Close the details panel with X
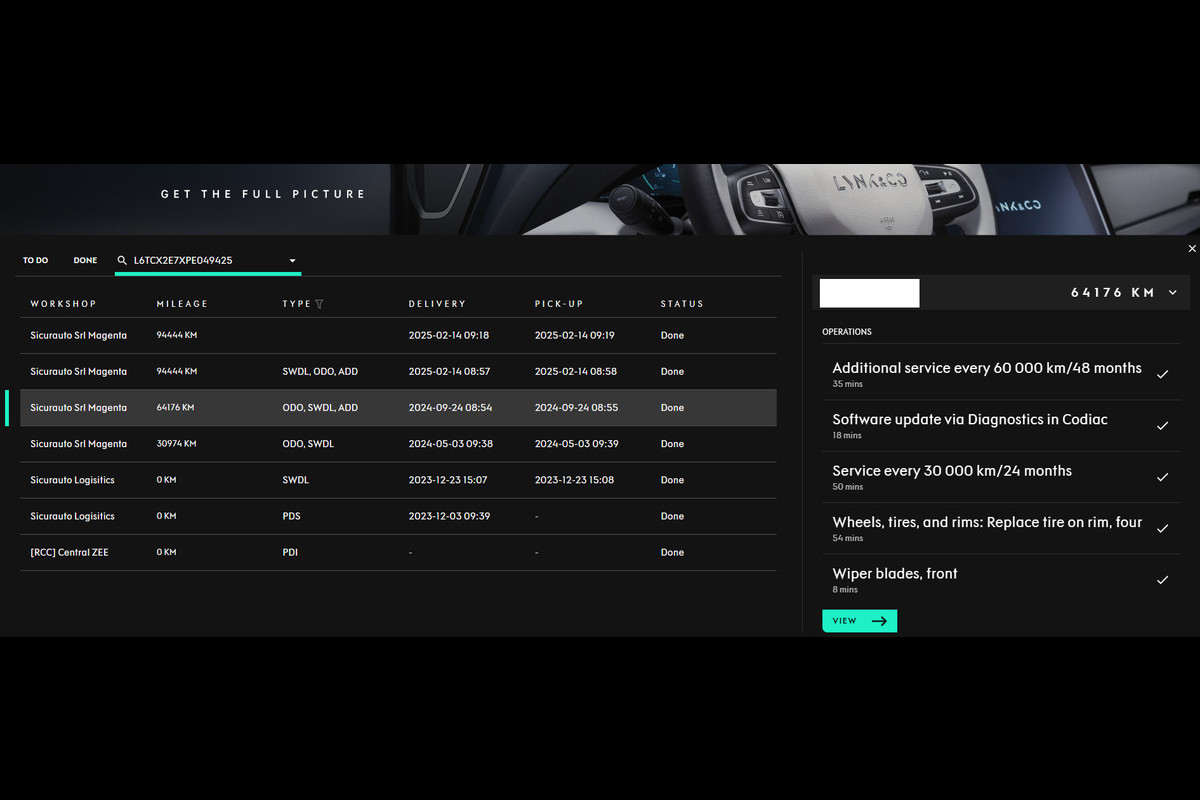 1191,249
